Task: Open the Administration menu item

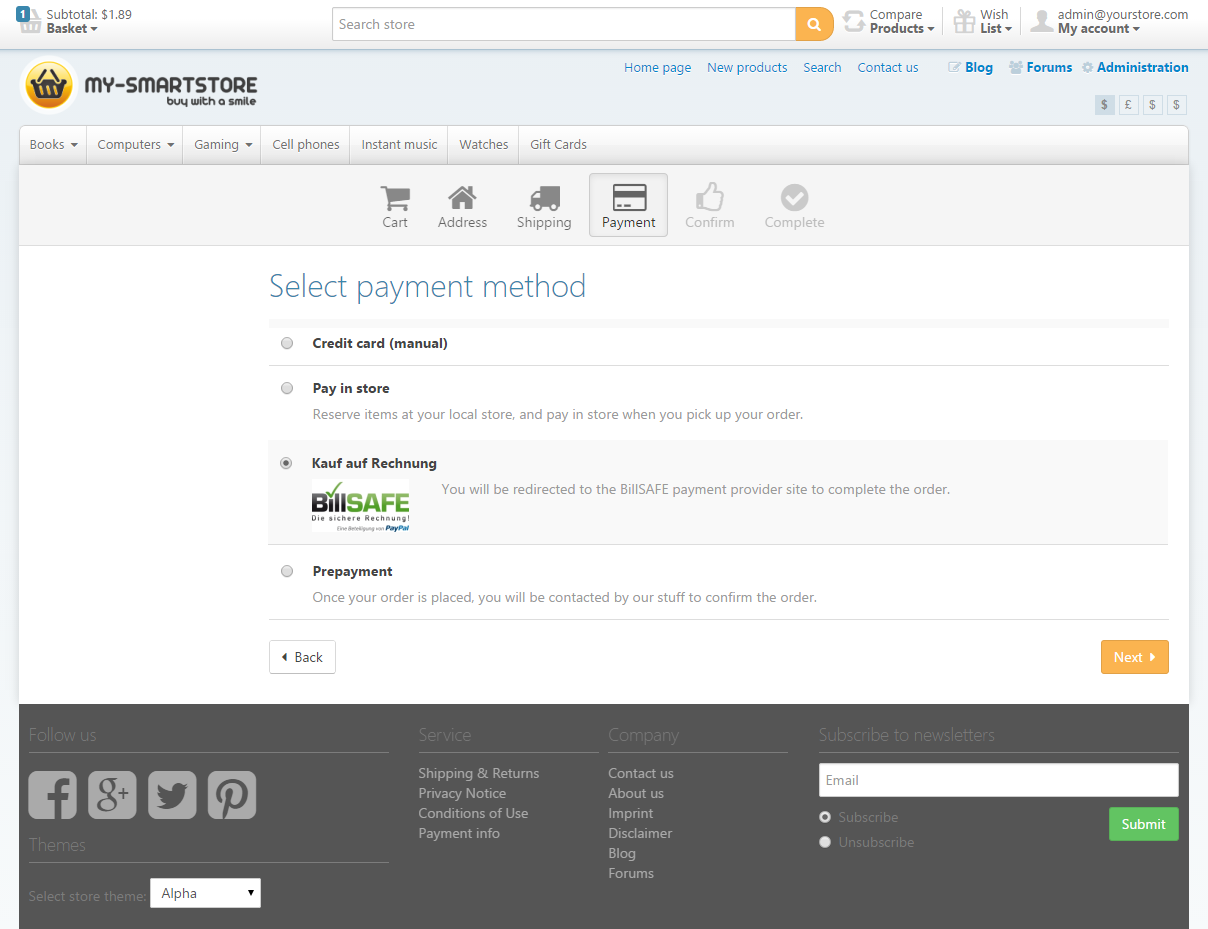Action: 1143,67
